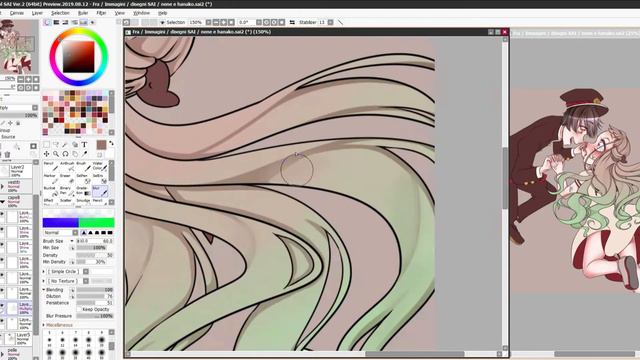Adjust the Persistence slider
640x360 pixels.
coord(95,303)
